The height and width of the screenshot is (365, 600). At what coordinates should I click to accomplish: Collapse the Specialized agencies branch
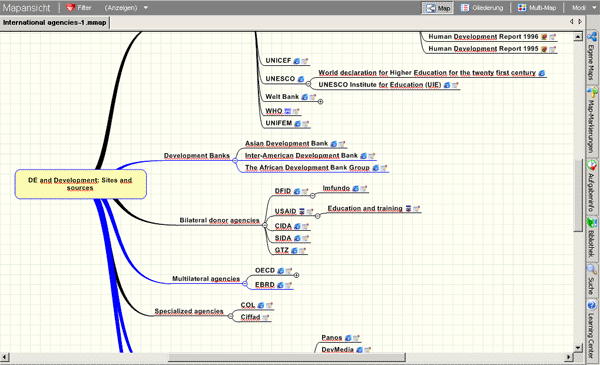pos(230,316)
